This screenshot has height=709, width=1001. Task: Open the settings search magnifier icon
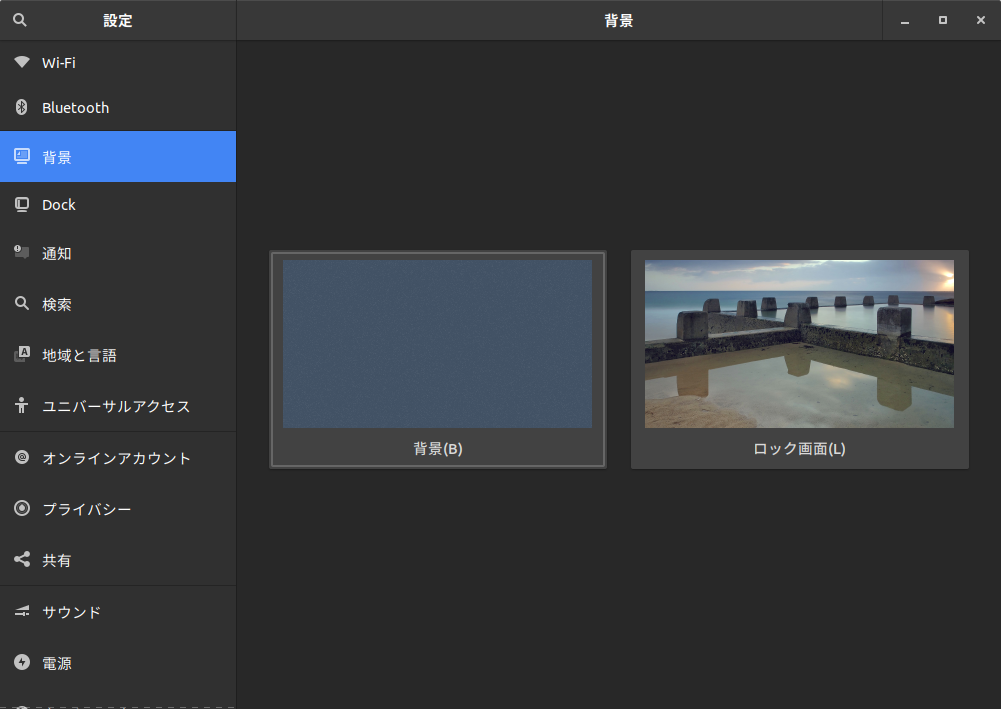click(20, 20)
